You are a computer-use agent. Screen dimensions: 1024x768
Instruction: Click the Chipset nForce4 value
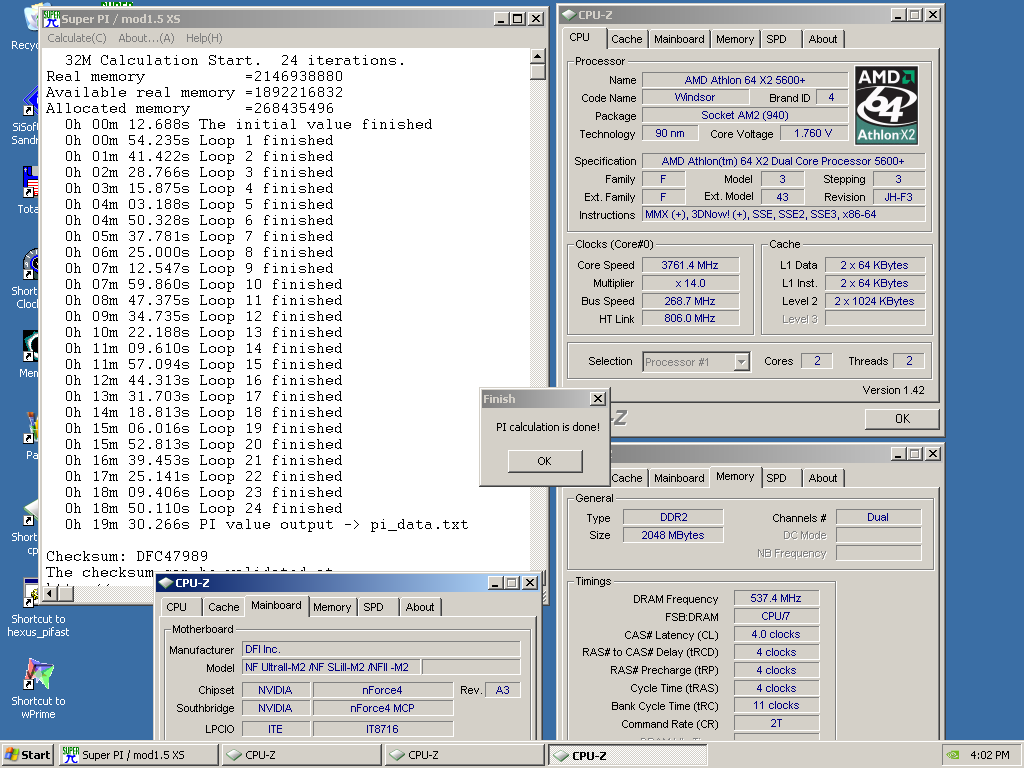click(x=383, y=690)
